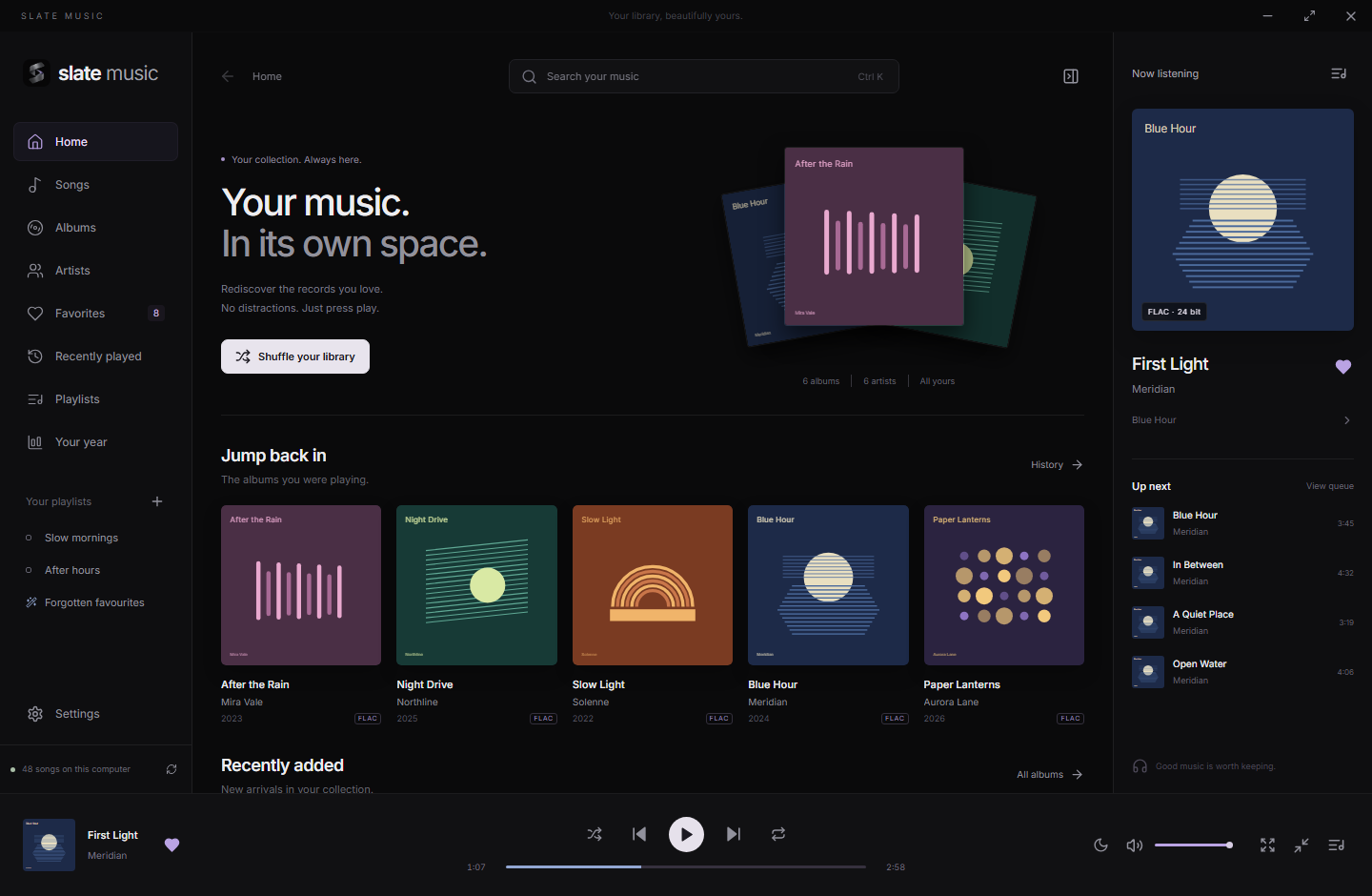Switch to the mini player
This screenshot has height=896, width=1372.
[x=1301, y=845]
